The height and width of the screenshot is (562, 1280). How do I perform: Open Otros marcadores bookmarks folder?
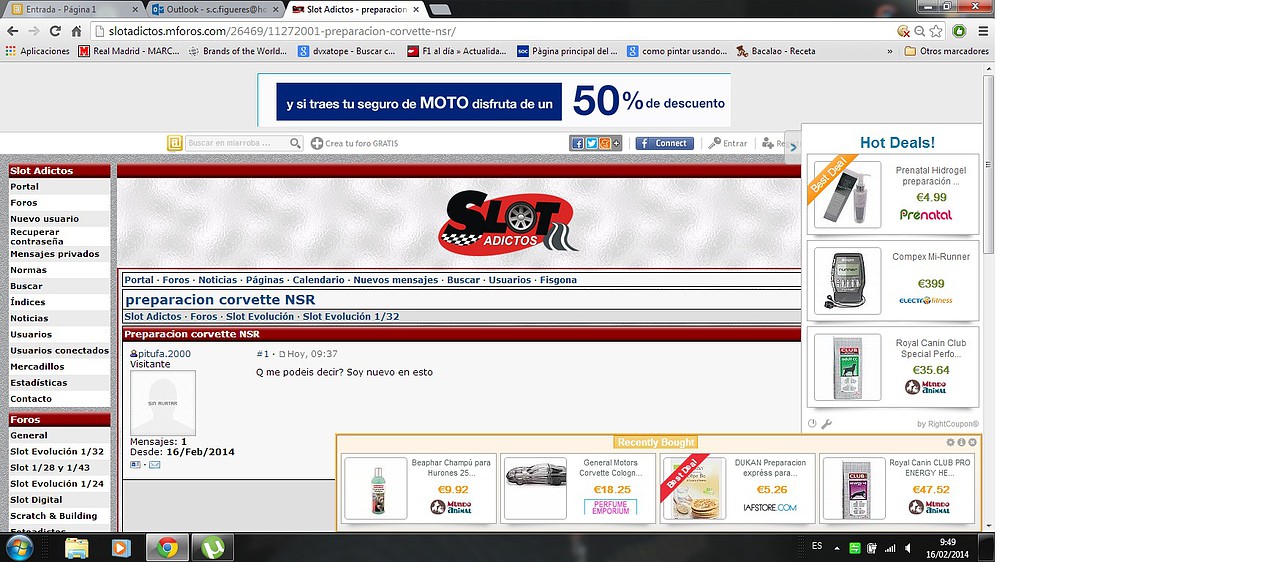946,51
